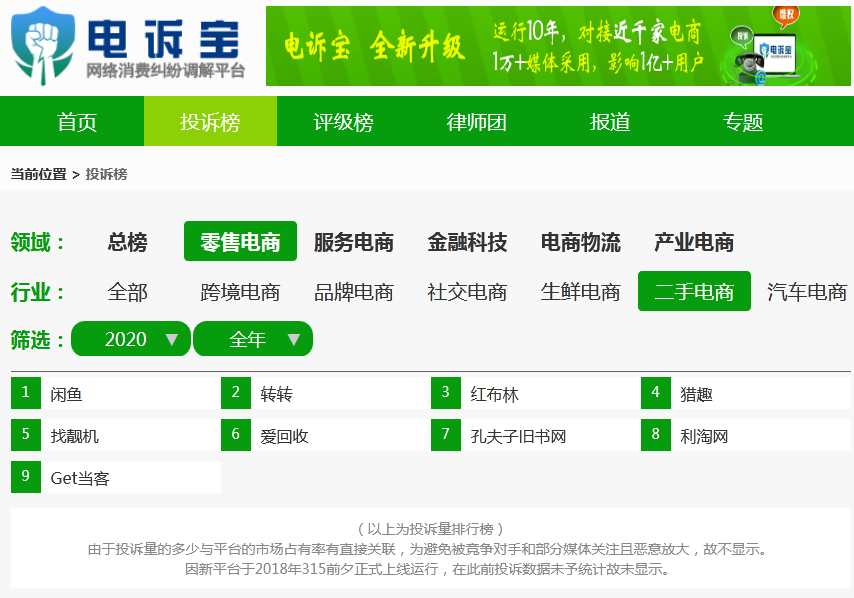Open rank 4 entry 猎趣
The width and height of the screenshot is (854, 598).
(746, 393)
